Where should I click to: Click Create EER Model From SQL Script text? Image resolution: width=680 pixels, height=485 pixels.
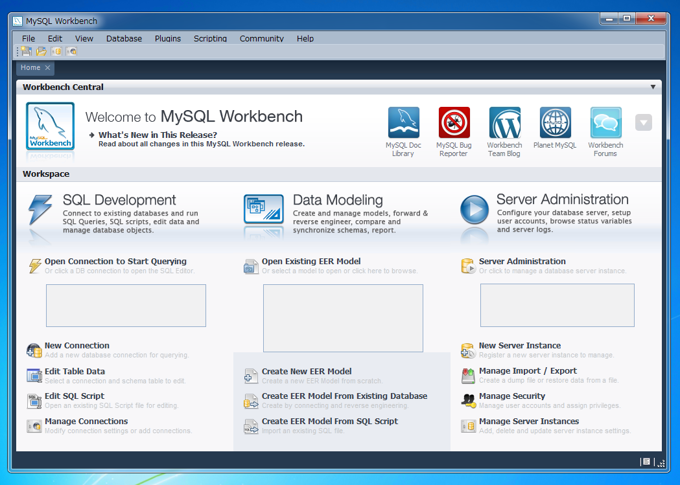click(330, 421)
